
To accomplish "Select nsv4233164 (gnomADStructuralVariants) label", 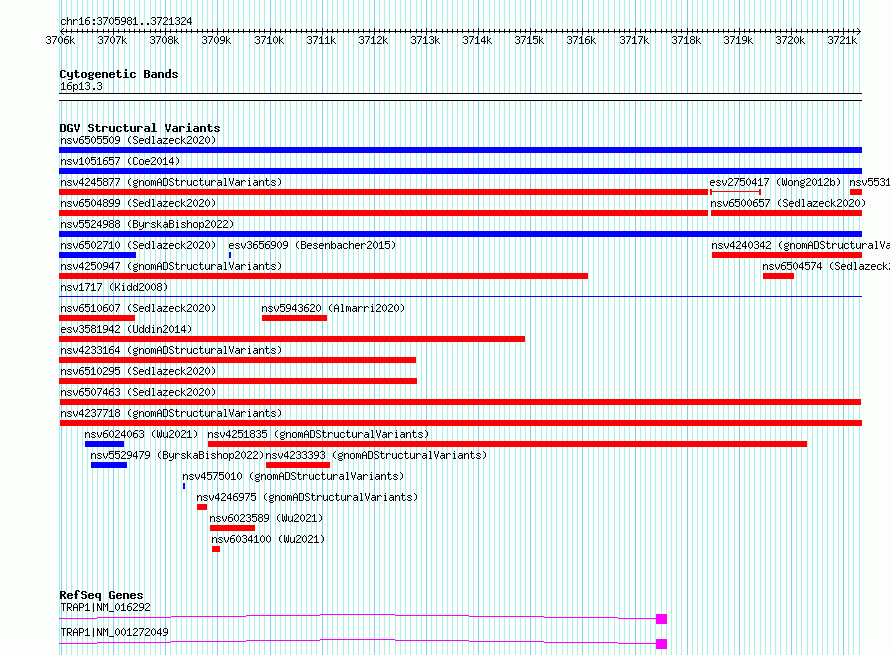I will 171,350.
